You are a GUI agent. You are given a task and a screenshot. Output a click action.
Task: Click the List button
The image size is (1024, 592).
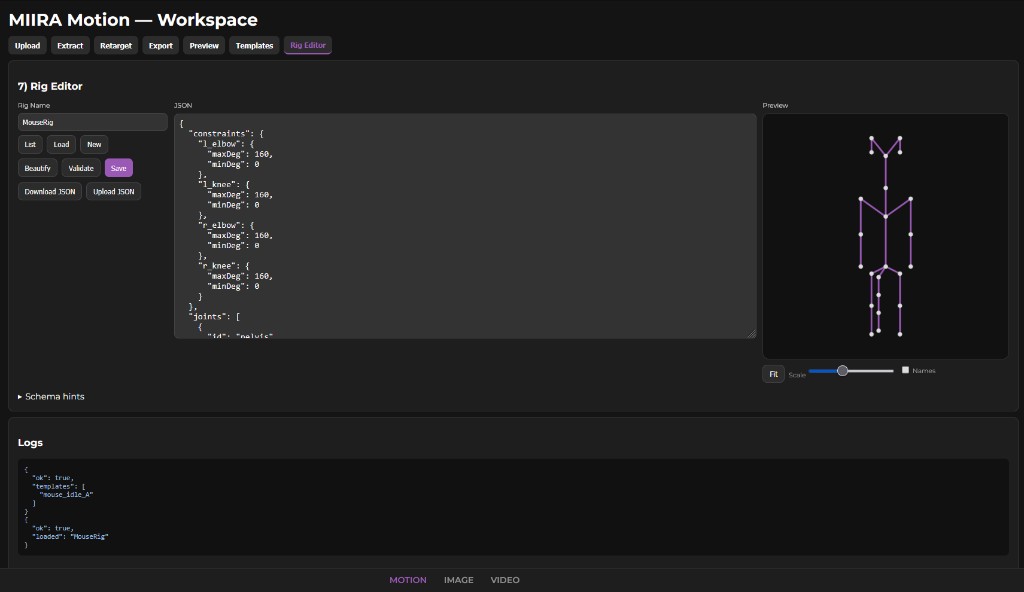[30, 144]
